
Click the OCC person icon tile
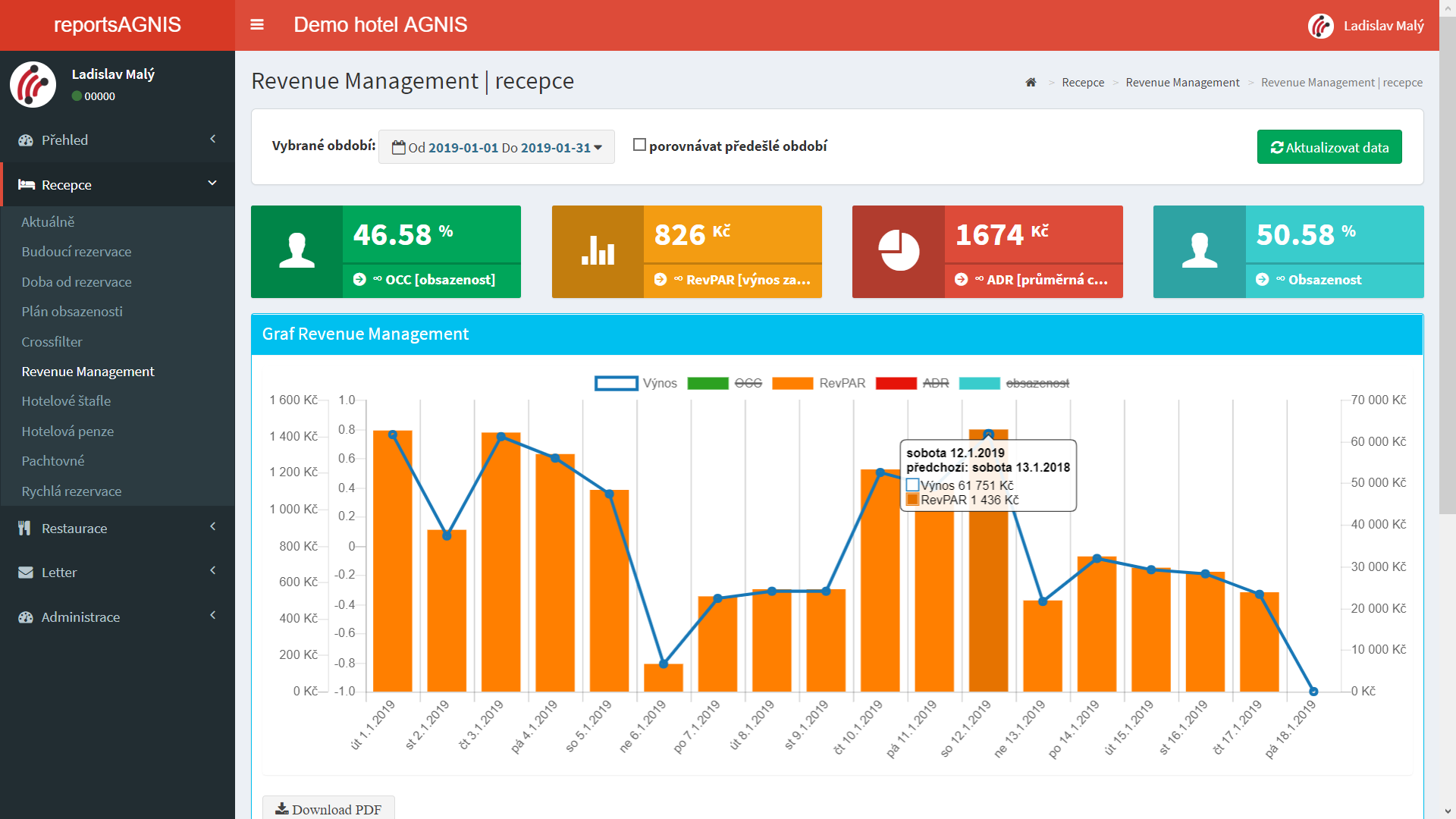click(297, 251)
